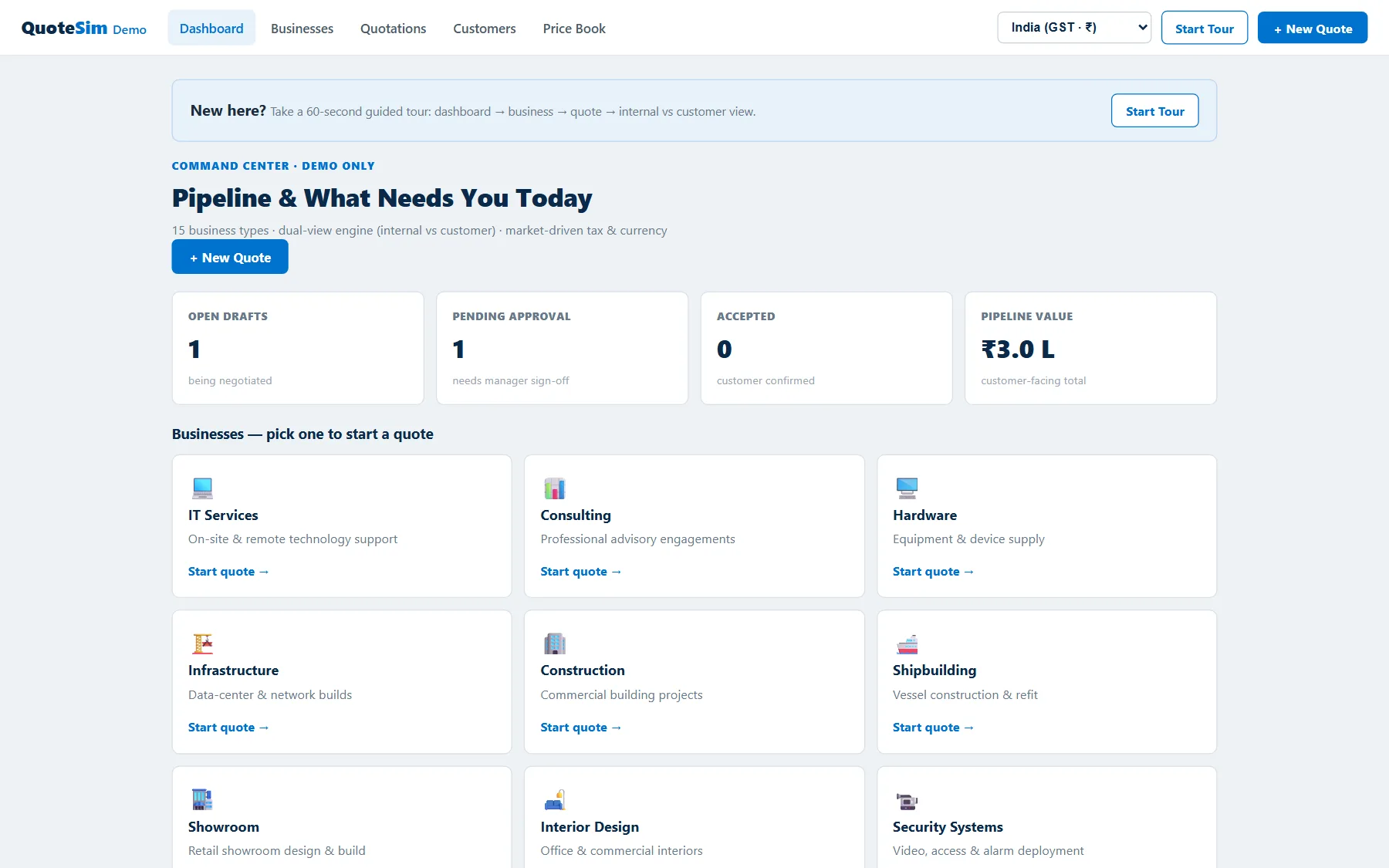Click Start Tour in the top header
Image resolution: width=1389 pixels, height=868 pixels.
[x=1204, y=28]
